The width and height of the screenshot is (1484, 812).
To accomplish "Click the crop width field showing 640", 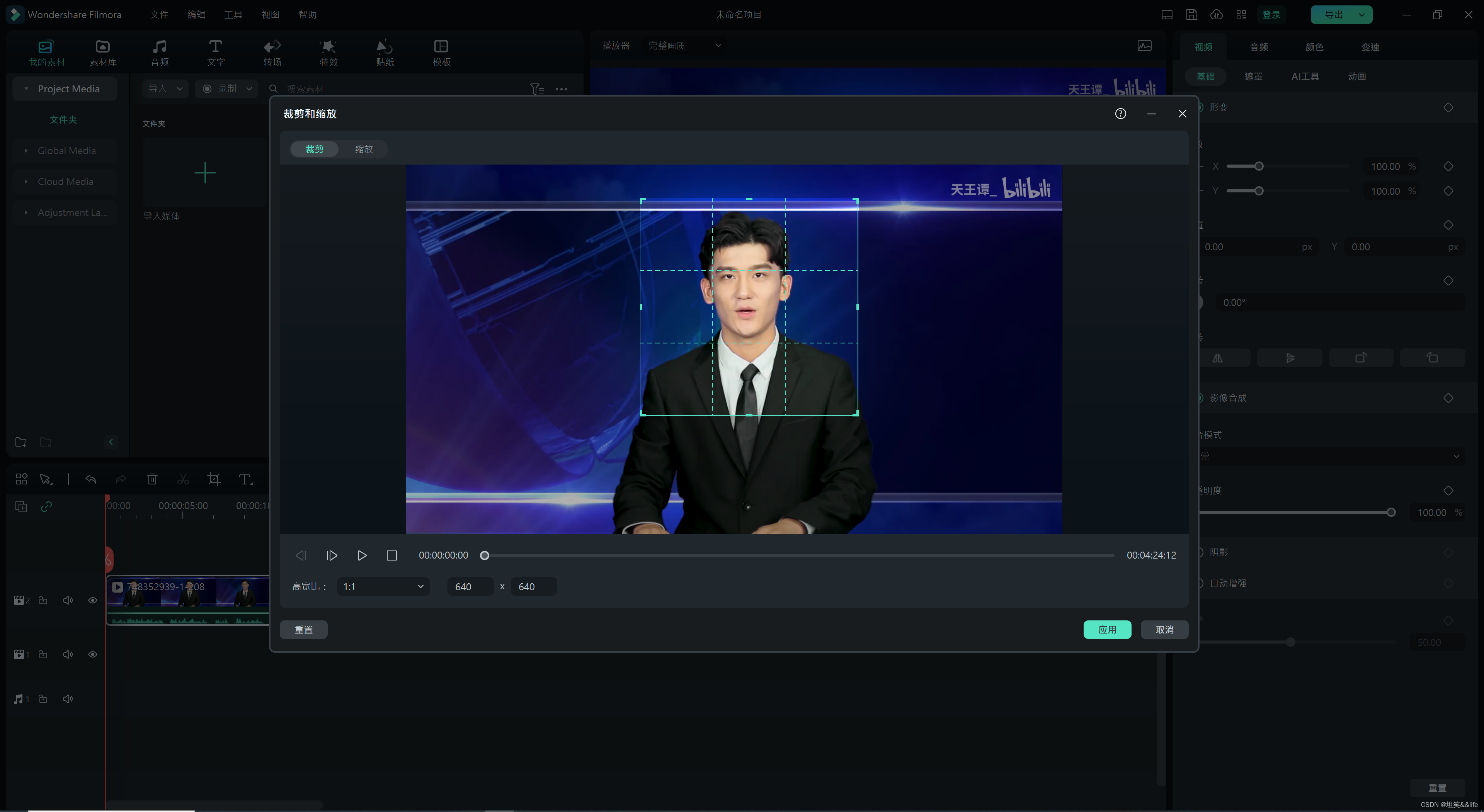I will coord(470,586).
